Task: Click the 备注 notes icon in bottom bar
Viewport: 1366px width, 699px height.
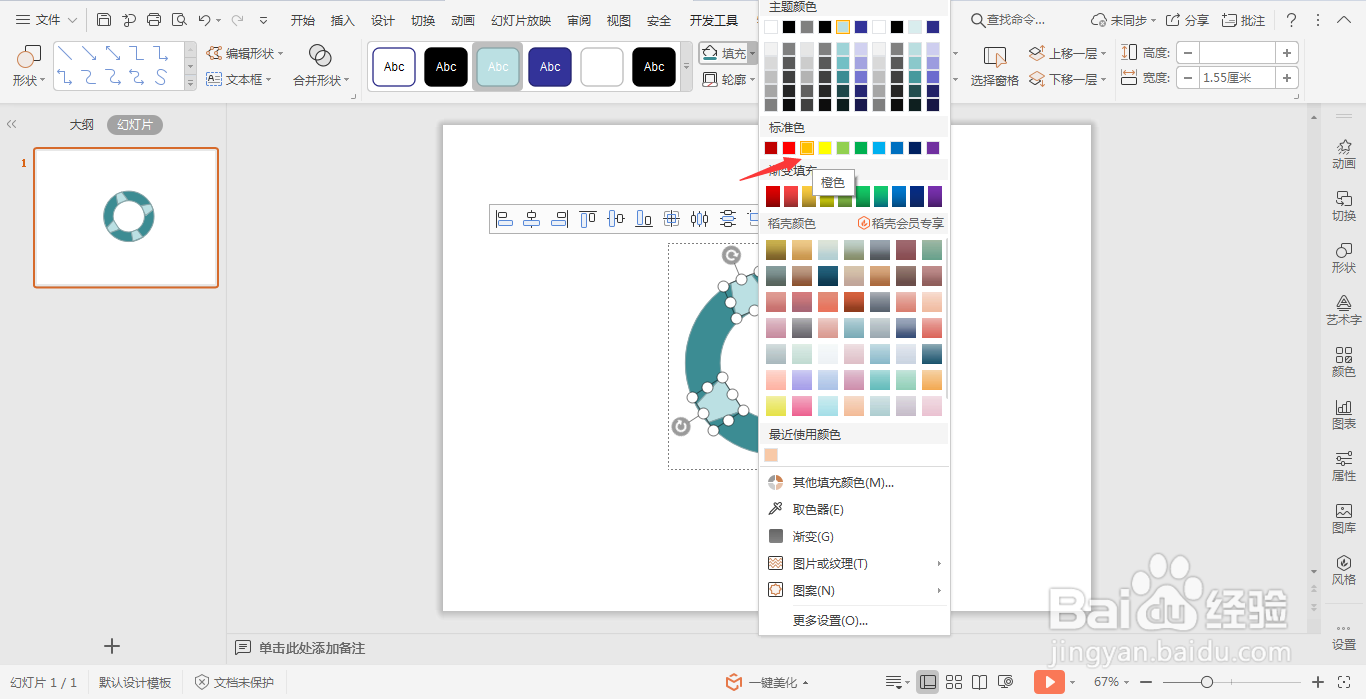Action: [x=243, y=648]
